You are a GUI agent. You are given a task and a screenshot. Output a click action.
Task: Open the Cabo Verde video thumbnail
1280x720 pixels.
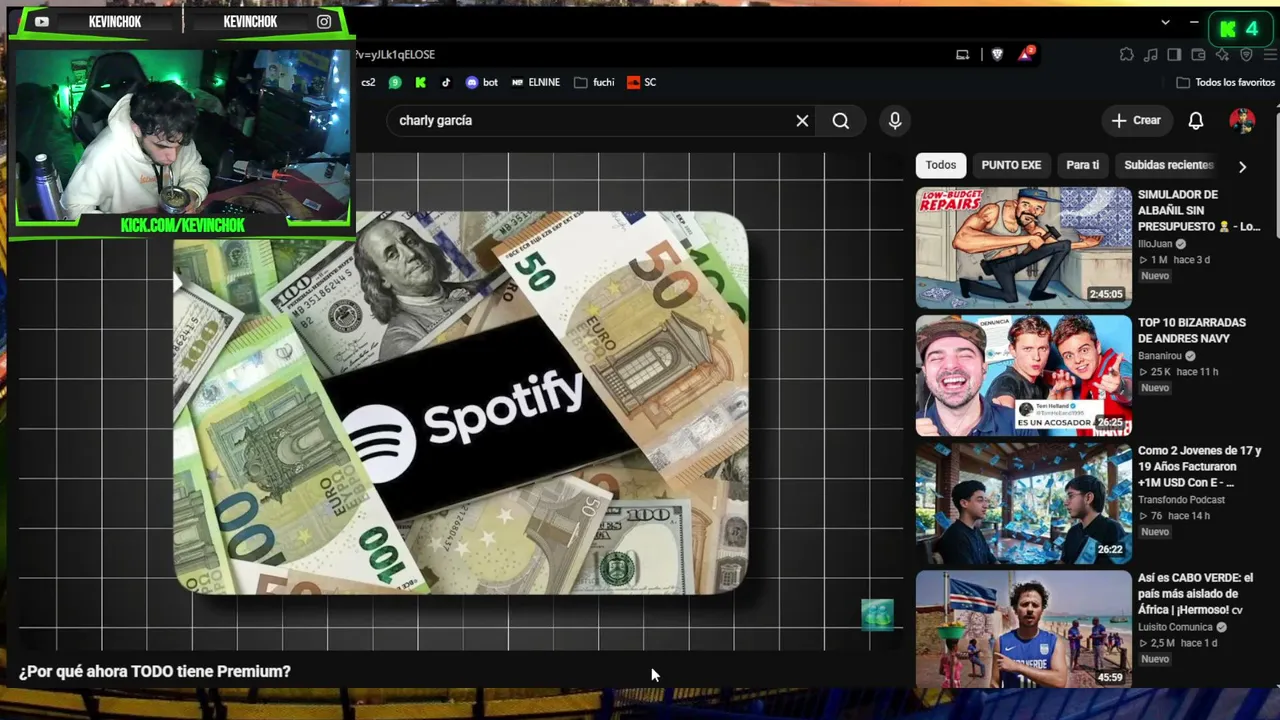click(x=1024, y=629)
